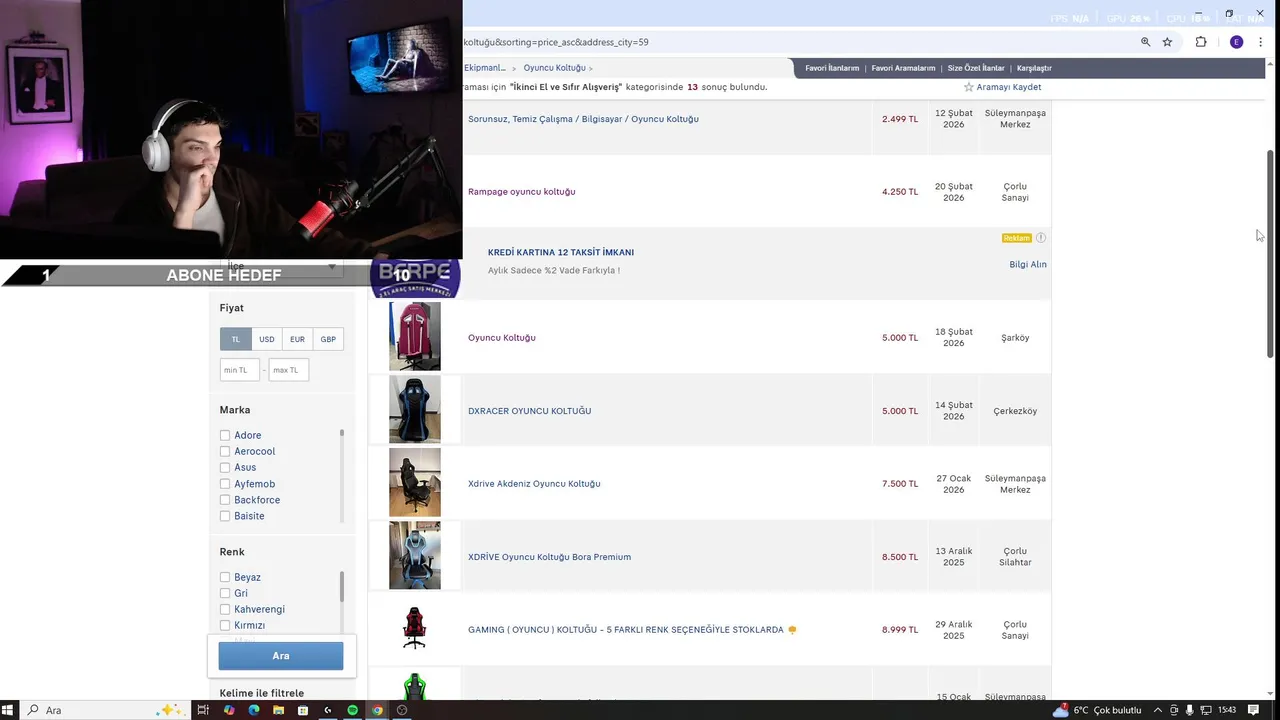Open the Sorunsuz, Temiz Çalışma listing
The height and width of the screenshot is (720, 1280).
click(583, 119)
